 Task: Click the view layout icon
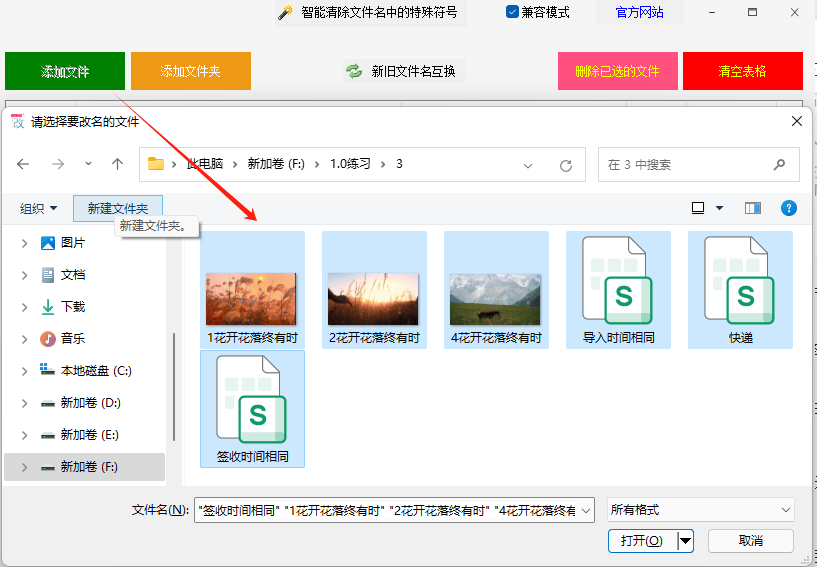point(698,208)
